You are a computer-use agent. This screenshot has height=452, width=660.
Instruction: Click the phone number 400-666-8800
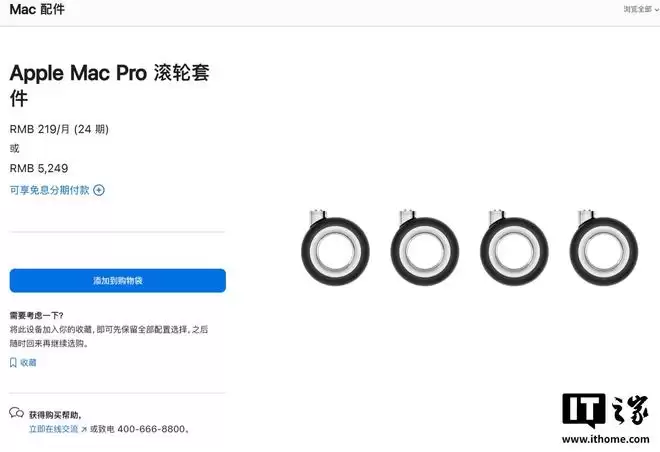151,429
